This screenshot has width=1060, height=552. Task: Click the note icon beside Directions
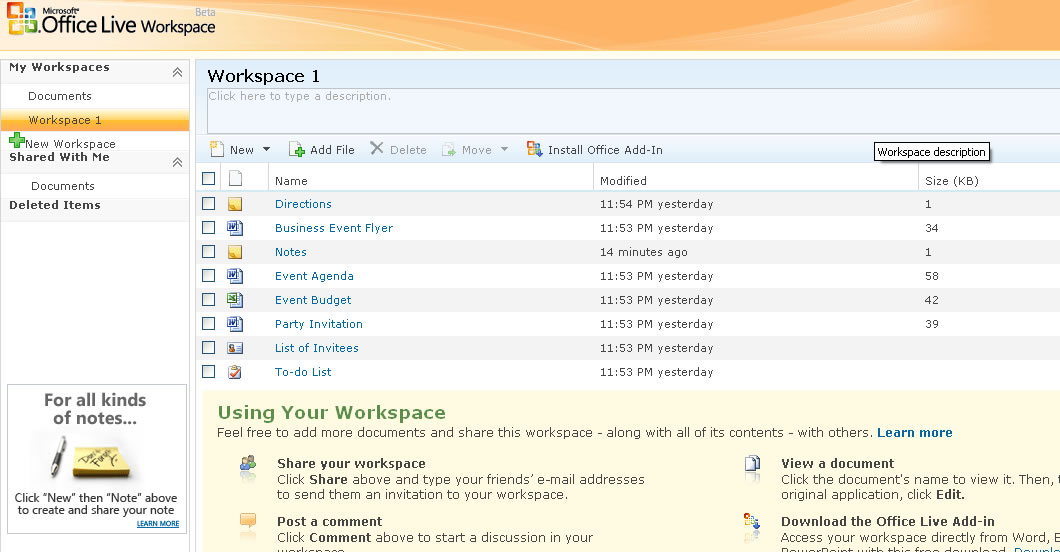click(x=235, y=204)
